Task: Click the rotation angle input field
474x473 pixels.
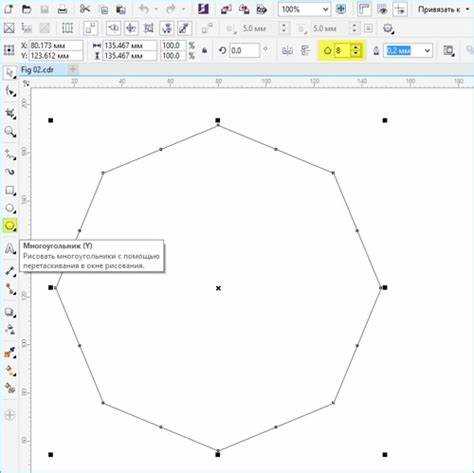Action: [x=244, y=51]
